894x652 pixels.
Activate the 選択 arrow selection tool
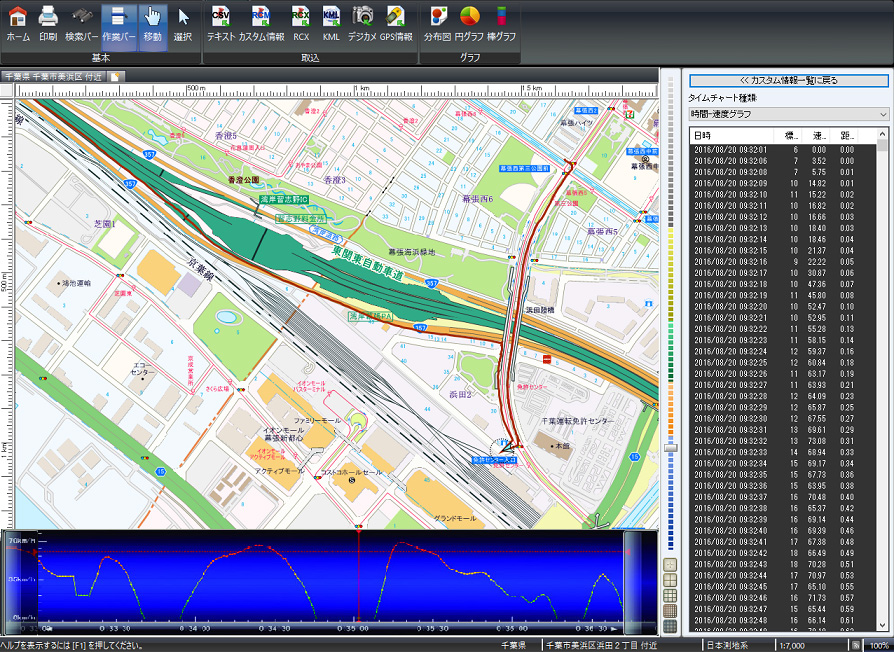[x=182, y=25]
